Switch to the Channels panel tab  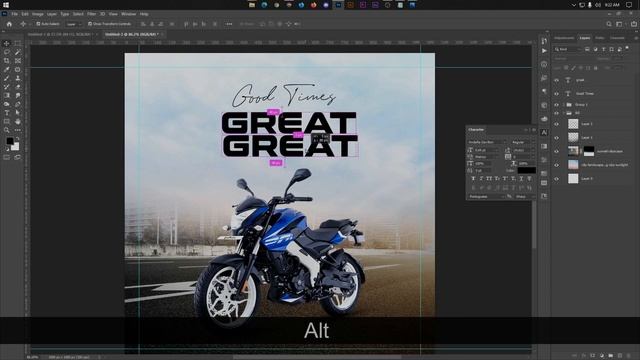[x=617, y=38]
